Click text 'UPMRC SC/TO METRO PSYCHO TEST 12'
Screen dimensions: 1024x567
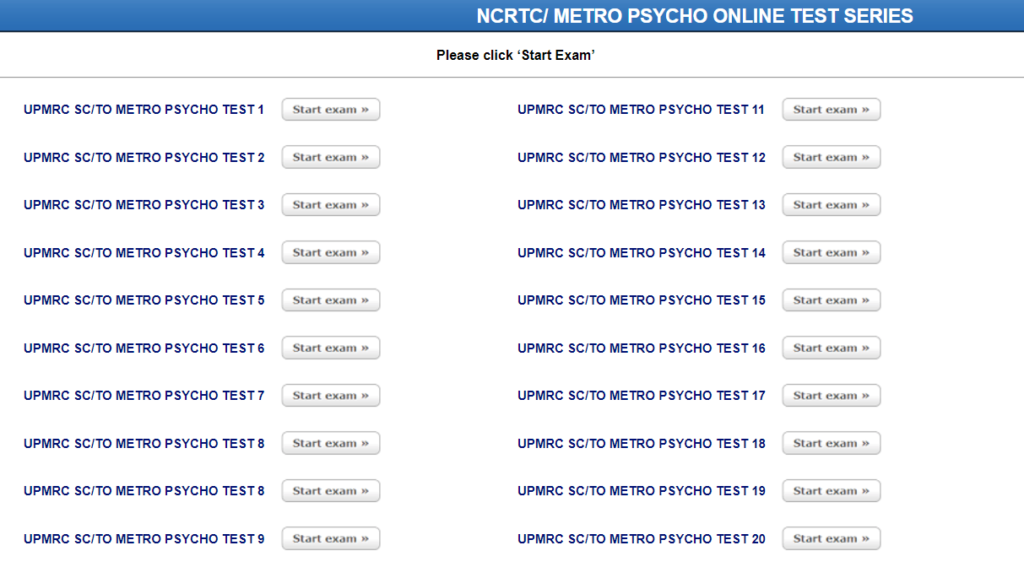point(641,157)
